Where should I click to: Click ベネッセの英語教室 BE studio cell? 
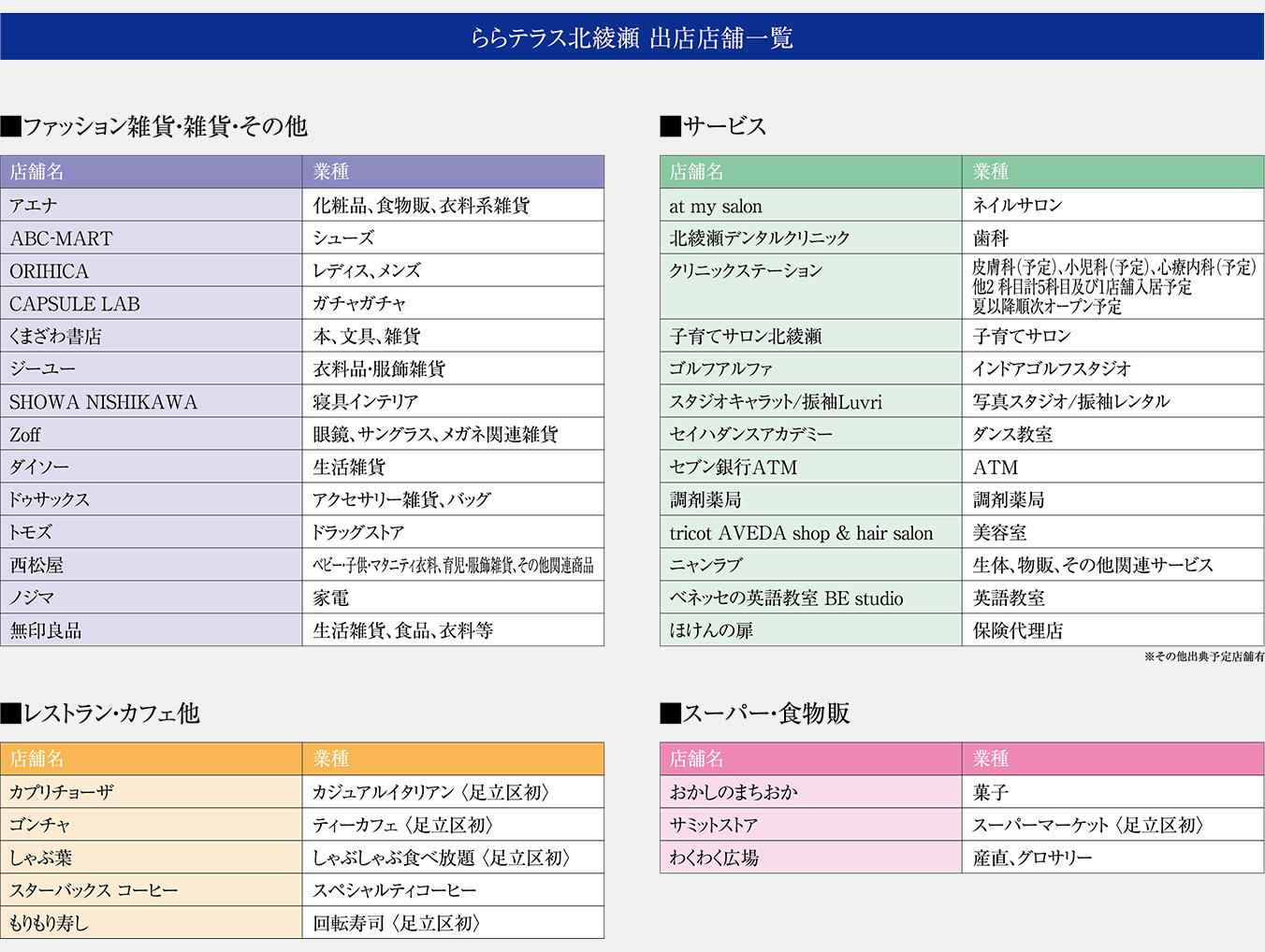(x=810, y=598)
